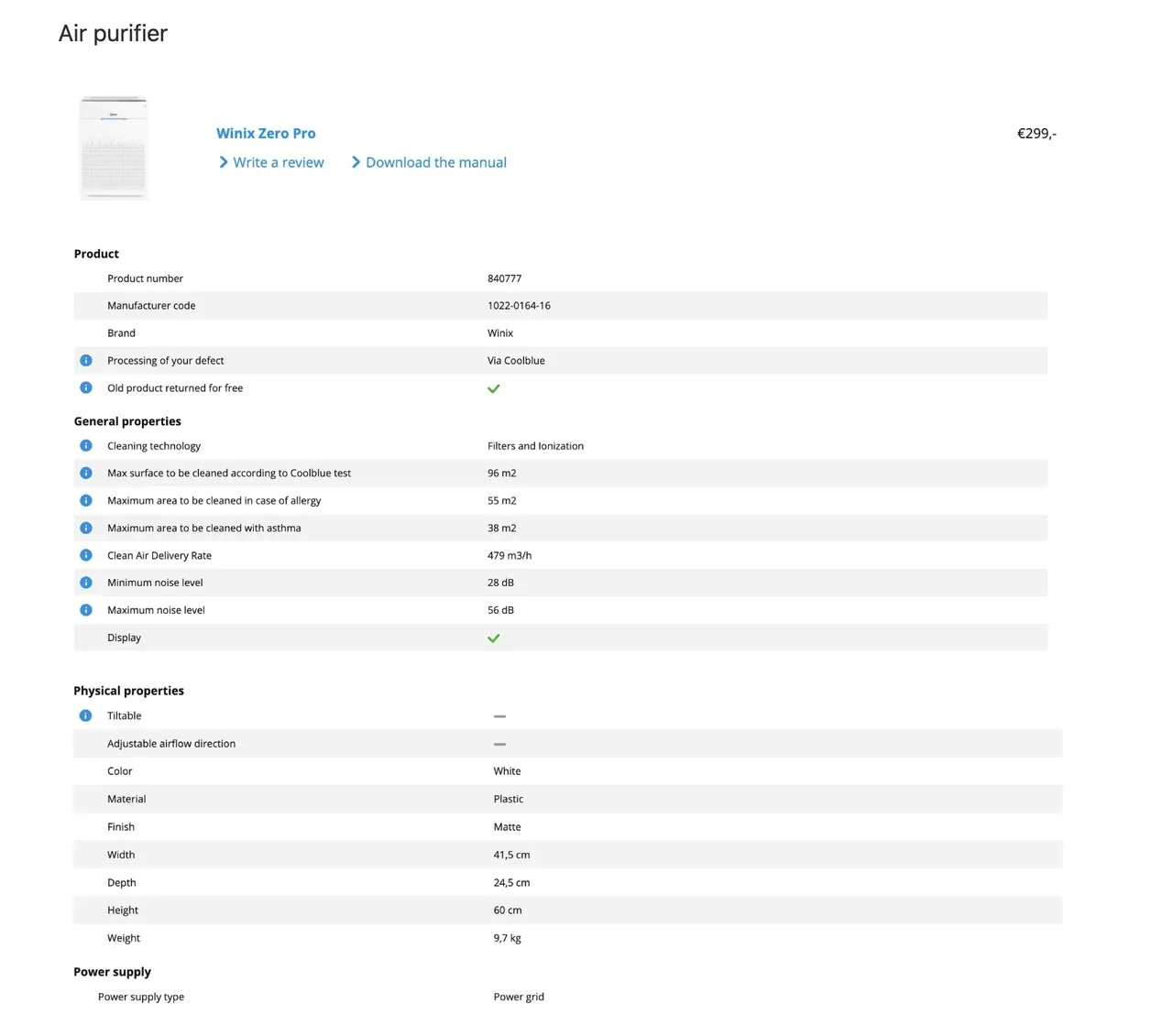Image resolution: width=1173 pixels, height=1036 pixels.
Task: Click the Physical properties heading
Action: coord(129,692)
